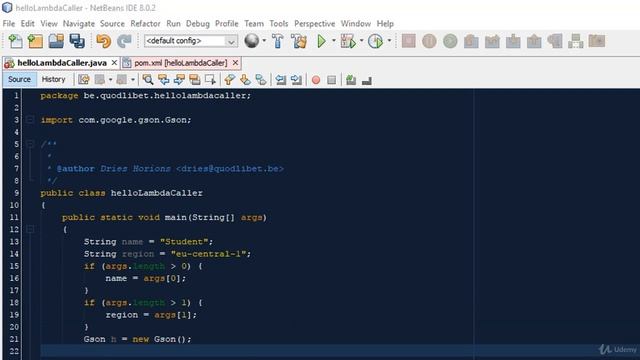This screenshot has width=640, height=360.
Task: Click Find Previous Occurrence icon
Action: click(x=164, y=80)
